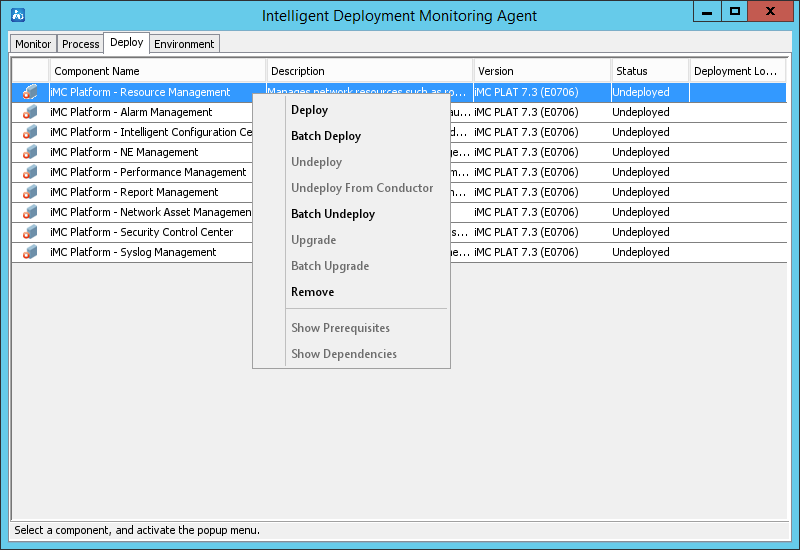The width and height of the screenshot is (800, 550).
Task: Select iMC Platform - Intelligent Configuration Center name
Action: (151, 132)
